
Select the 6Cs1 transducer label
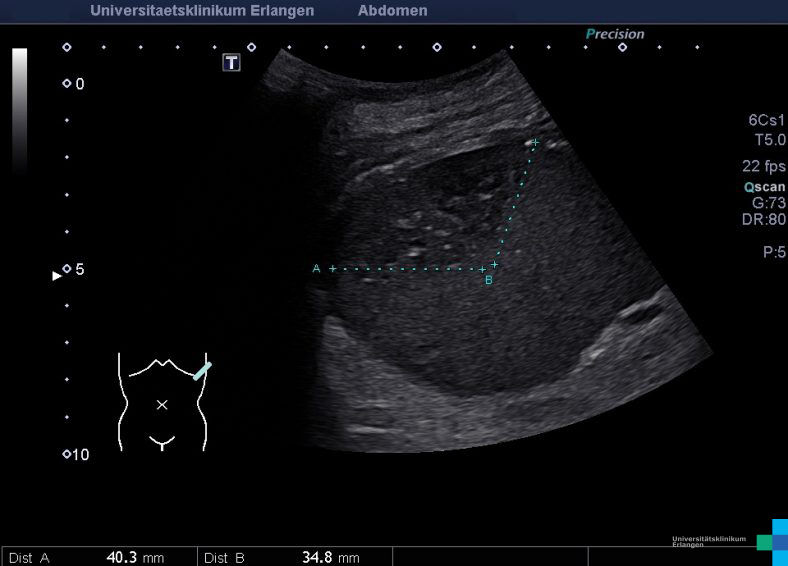click(x=767, y=121)
